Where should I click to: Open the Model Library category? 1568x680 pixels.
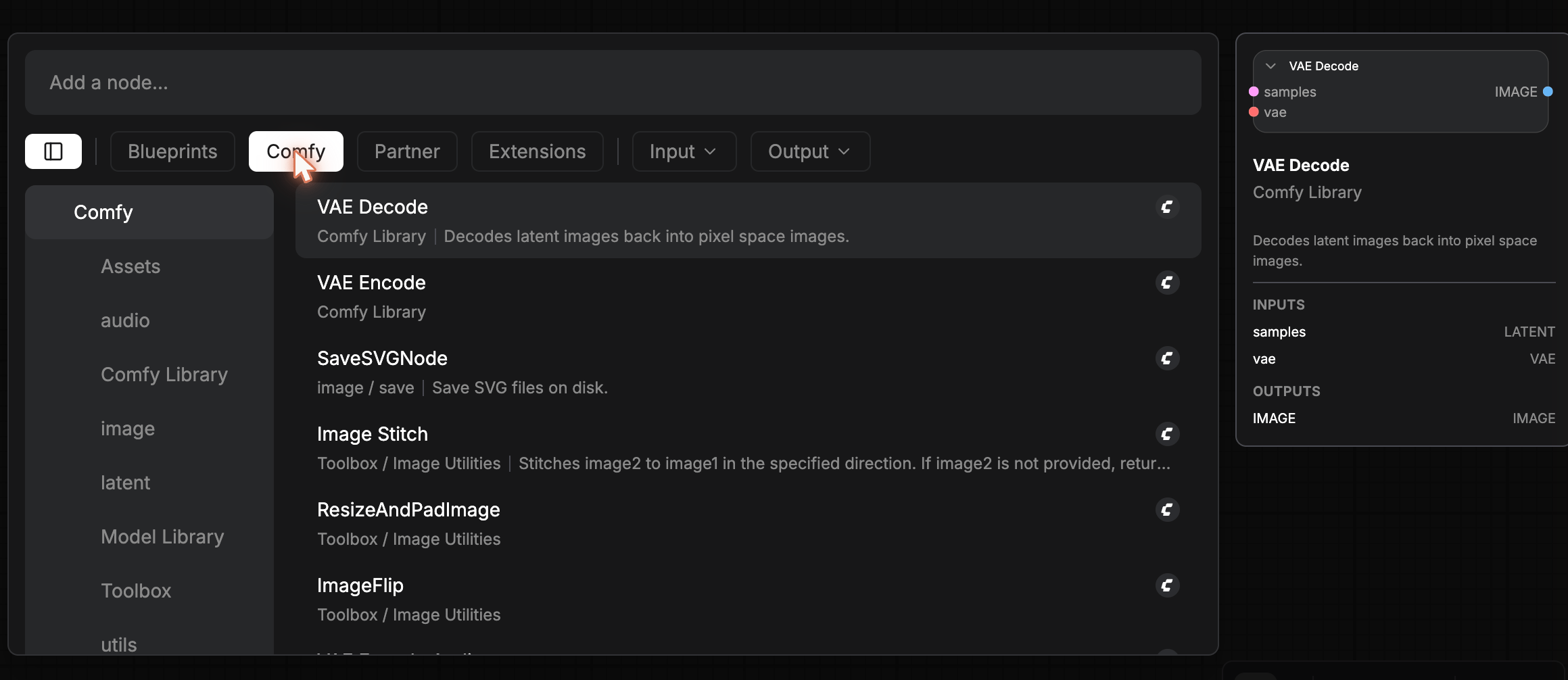coord(149,537)
